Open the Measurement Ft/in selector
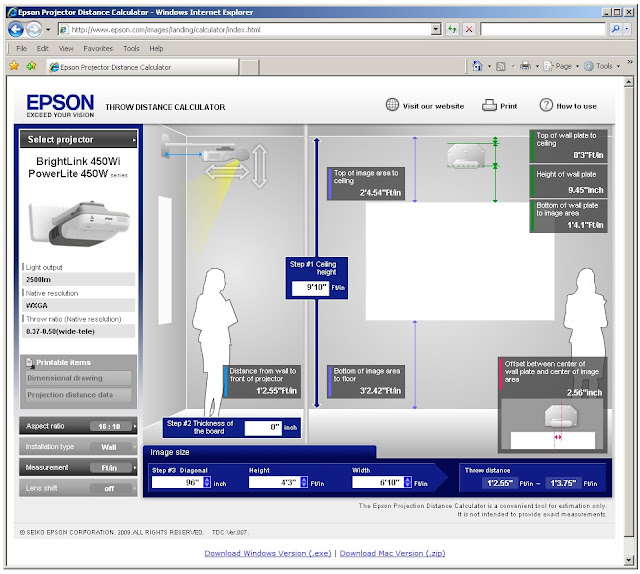 pyautogui.click(x=78, y=467)
